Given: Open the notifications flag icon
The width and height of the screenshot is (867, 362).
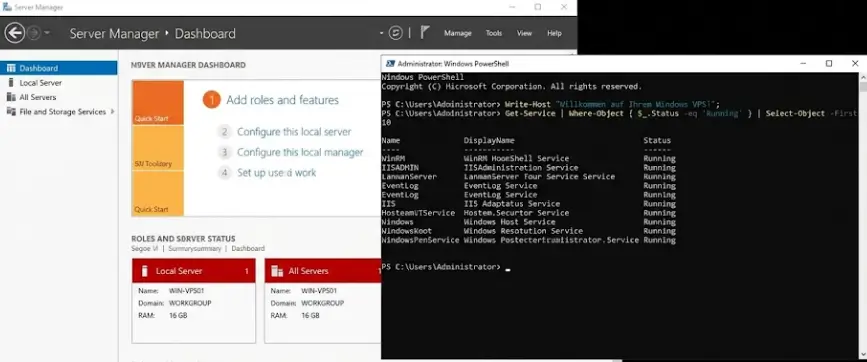Looking at the screenshot, I should [x=424, y=33].
